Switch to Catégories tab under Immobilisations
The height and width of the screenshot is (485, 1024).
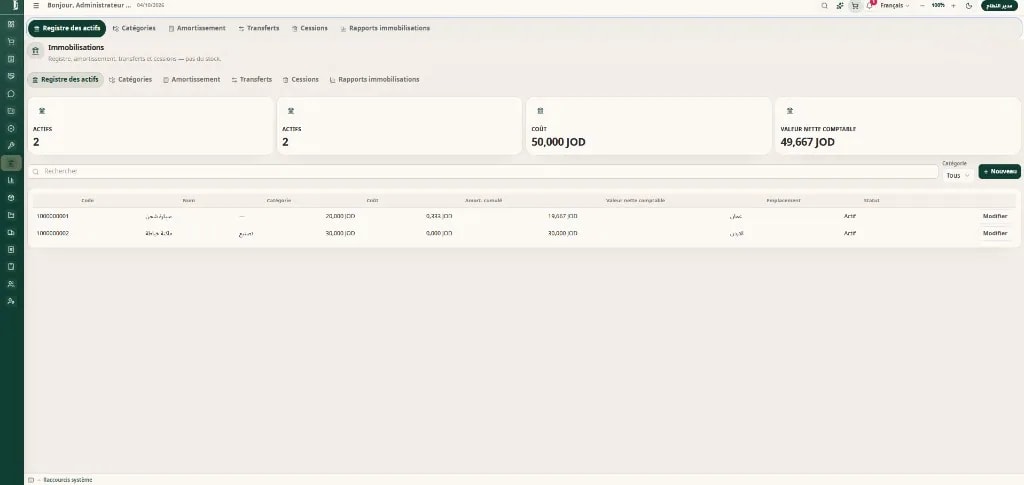pos(131,80)
